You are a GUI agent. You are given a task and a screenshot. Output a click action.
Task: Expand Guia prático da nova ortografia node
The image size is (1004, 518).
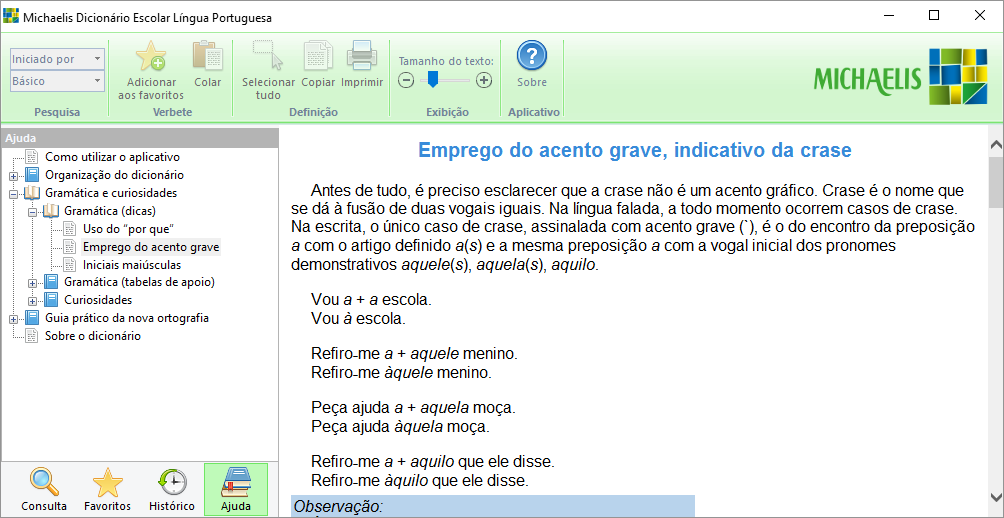13,319
